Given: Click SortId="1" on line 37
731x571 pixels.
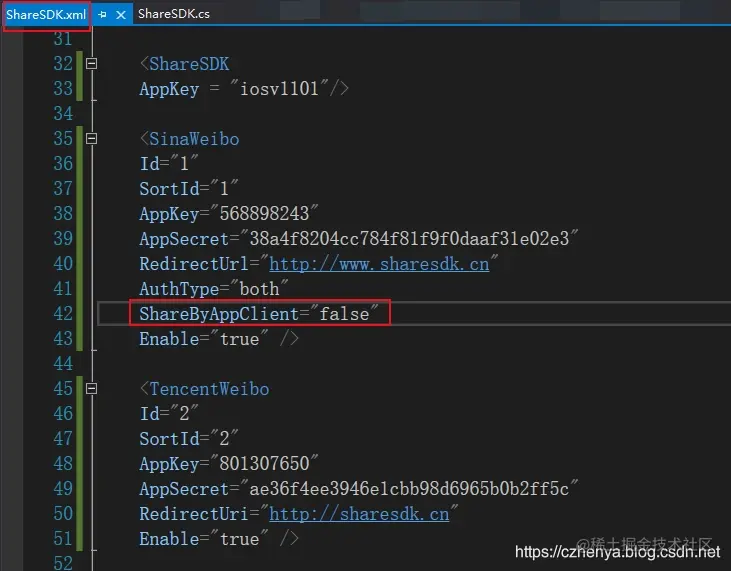Looking at the screenshot, I should 189,189.
